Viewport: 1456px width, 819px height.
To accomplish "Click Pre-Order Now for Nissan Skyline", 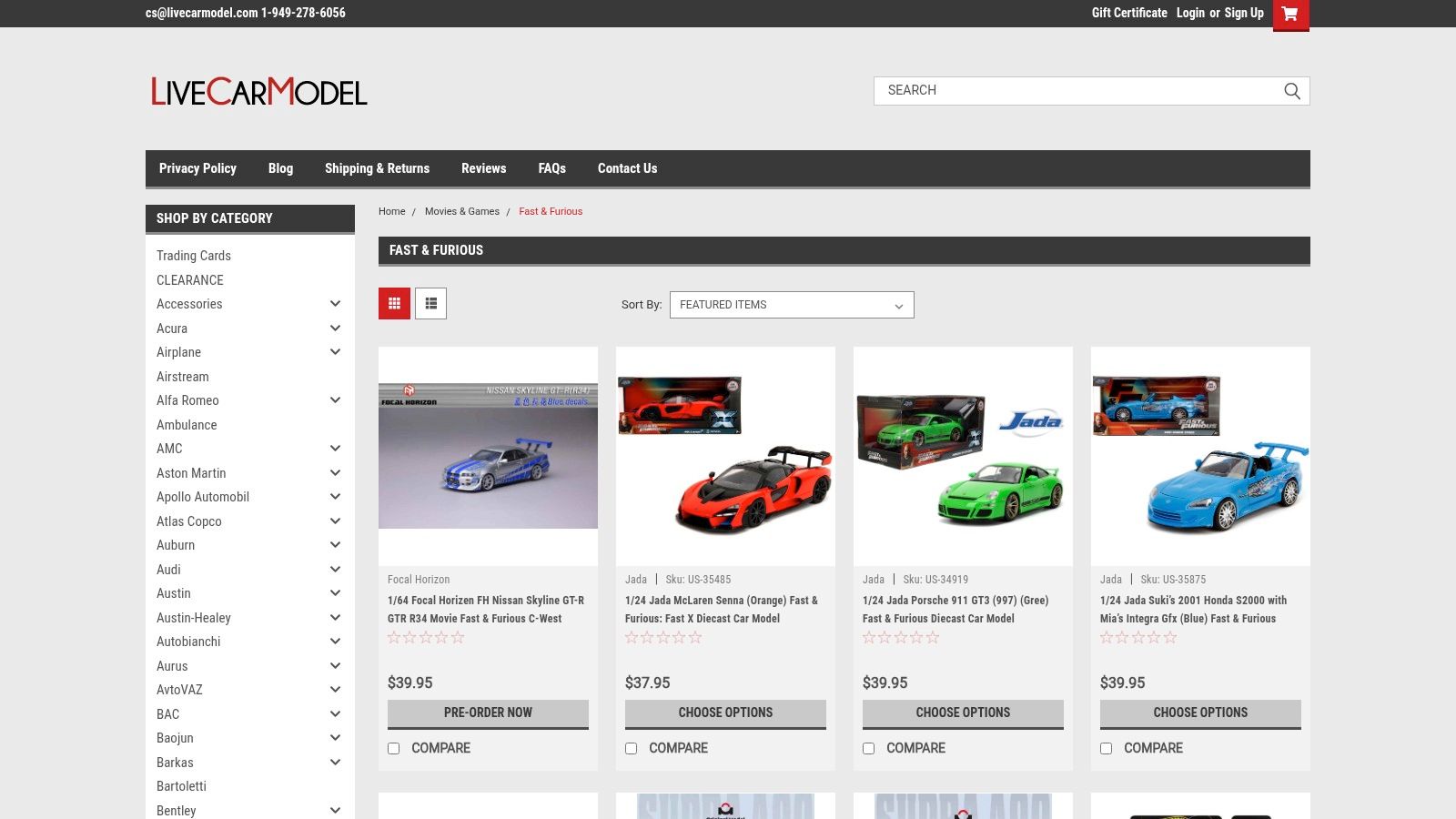I will [x=488, y=713].
